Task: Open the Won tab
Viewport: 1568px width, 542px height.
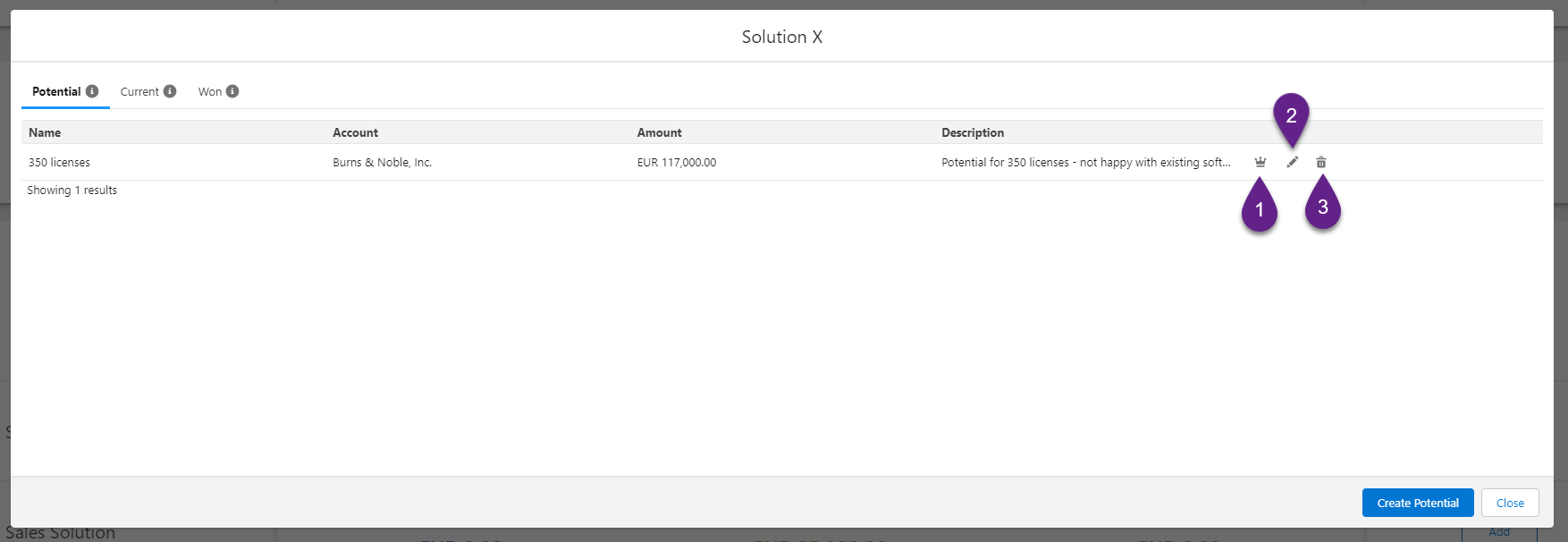Action: tap(210, 91)
